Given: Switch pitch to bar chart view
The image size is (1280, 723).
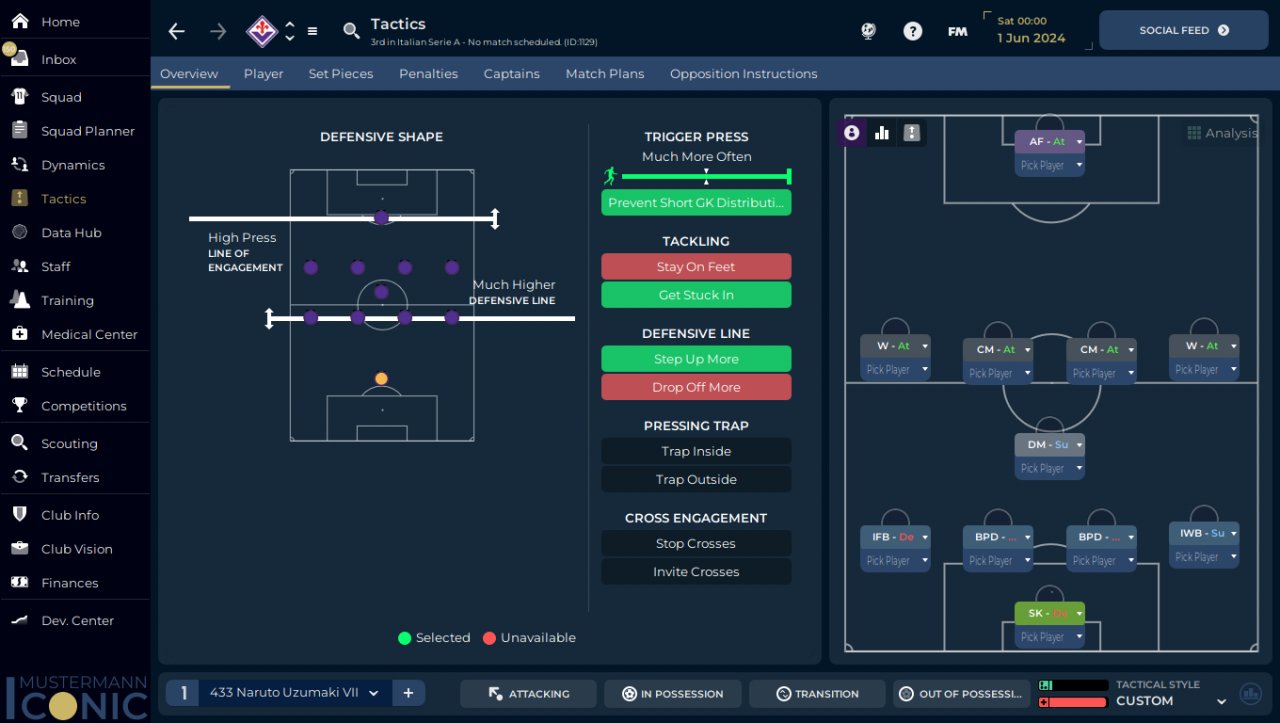Looking at the screenshot, I should [882, 133].
